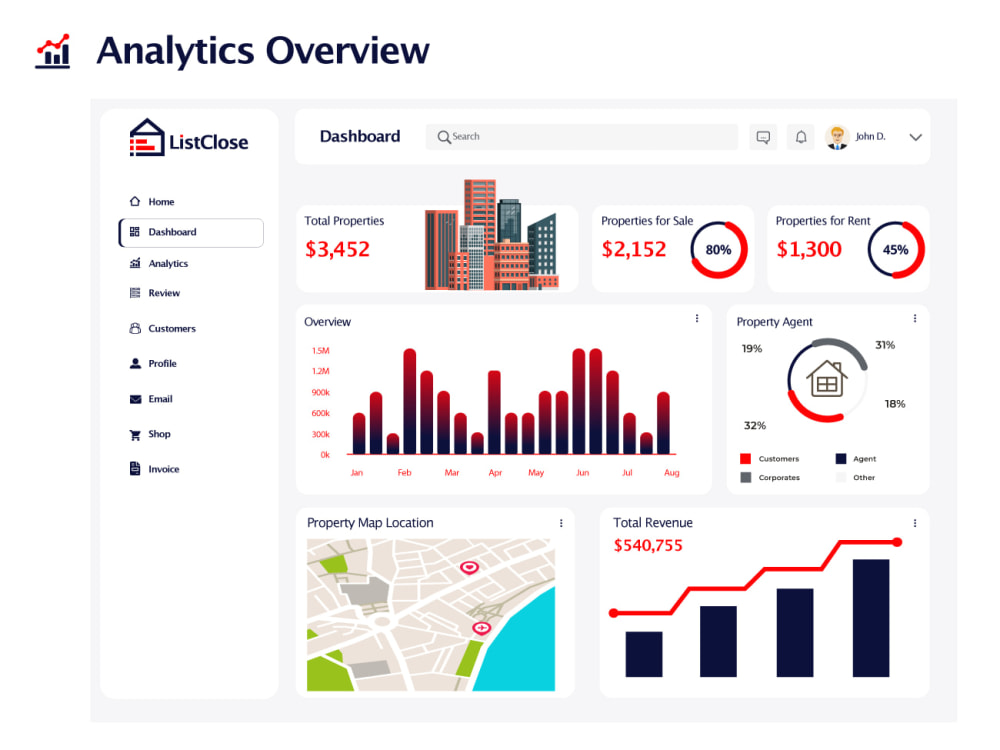Click inside the Search field
This screenshot has height=750, width=1000.
tap(582, 137)
